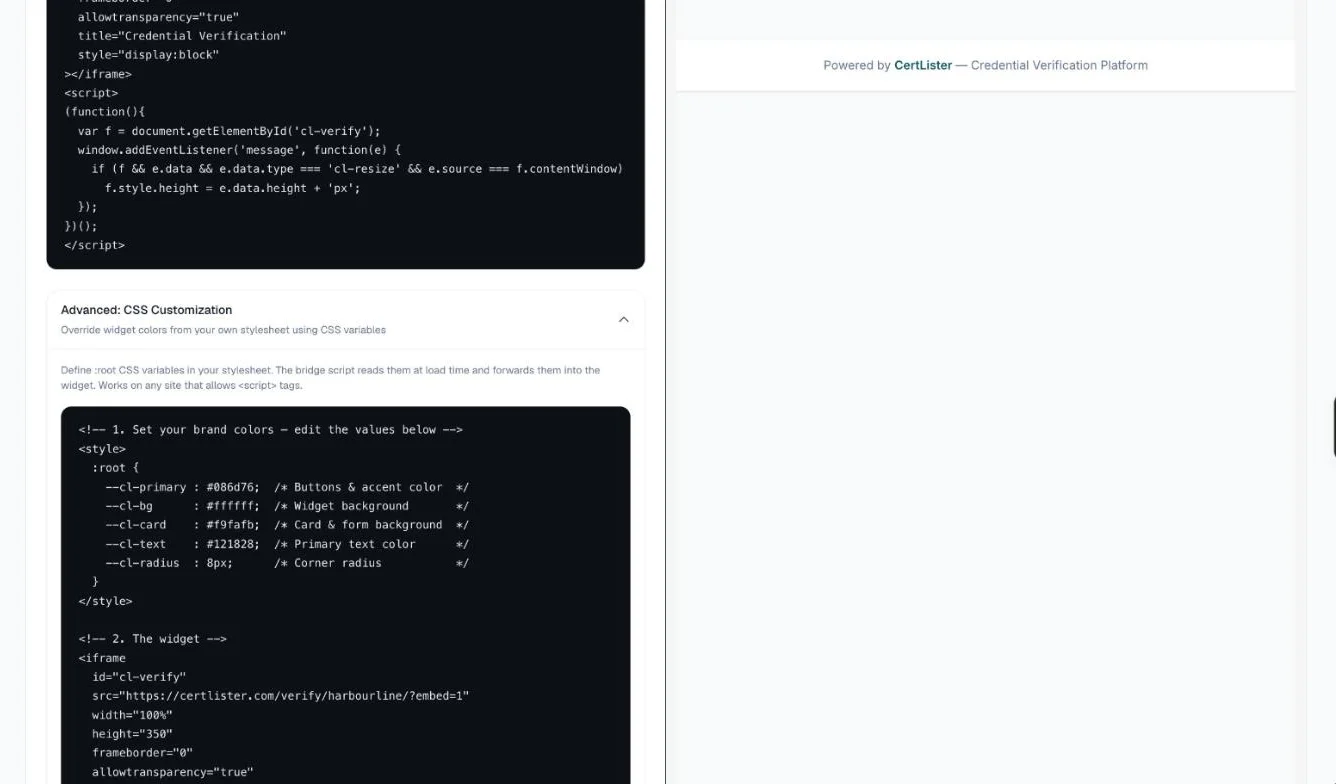
Task: Collapse the Advanced CSS Customization chevron
Action: (623, 320)
